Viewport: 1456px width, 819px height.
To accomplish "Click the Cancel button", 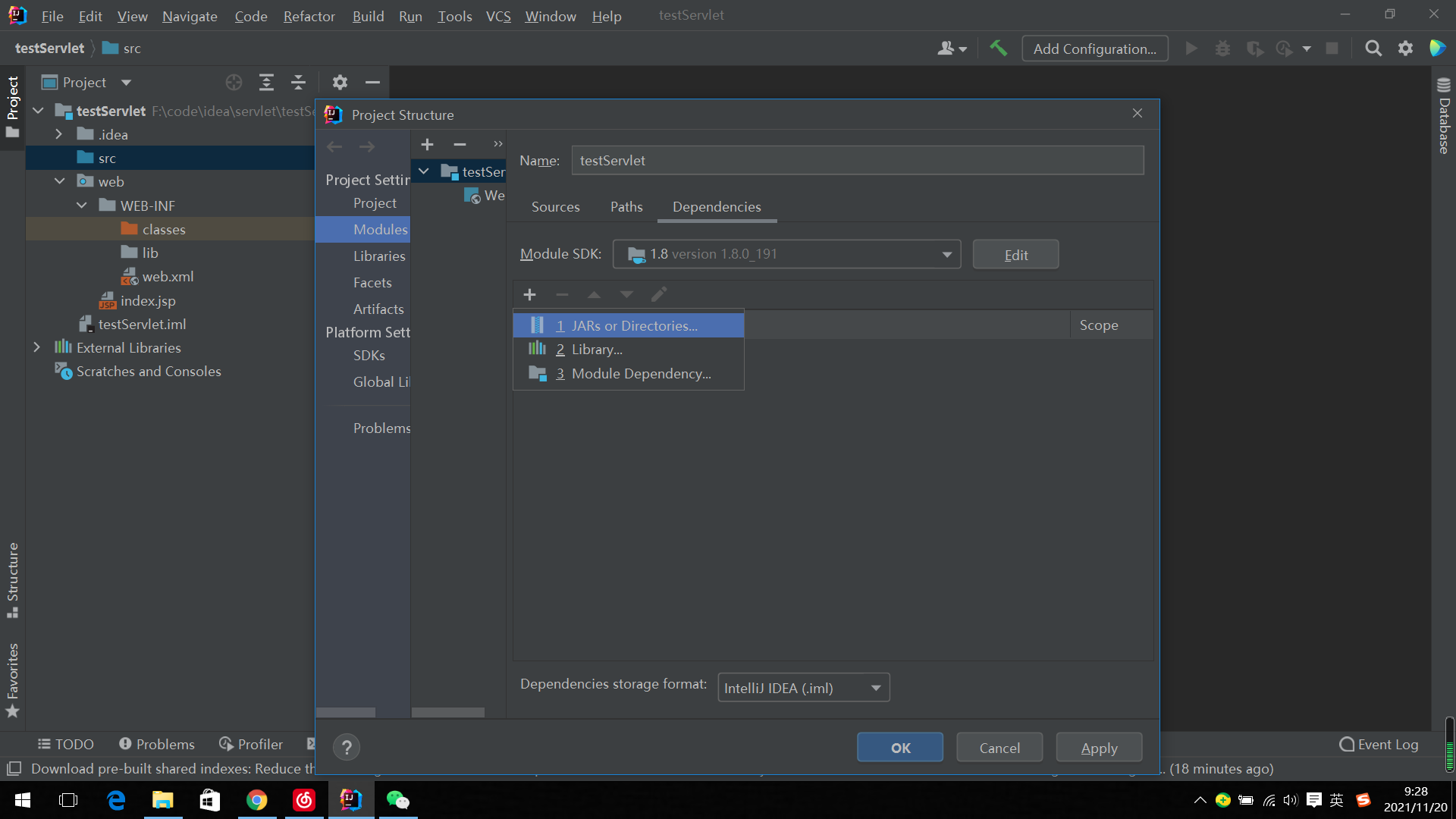I will (x=999, y=748).
